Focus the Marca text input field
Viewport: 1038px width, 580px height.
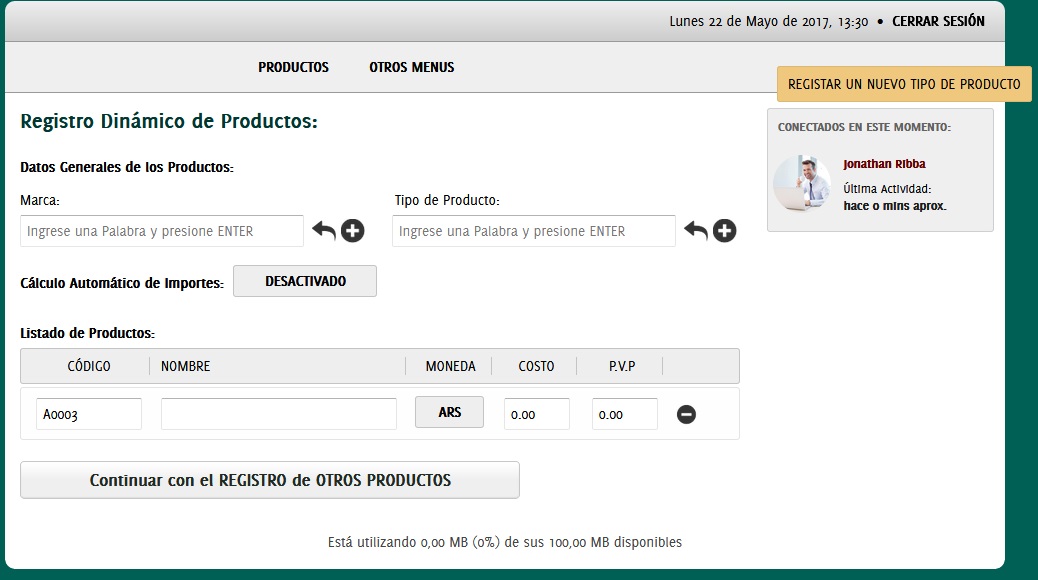162,231
